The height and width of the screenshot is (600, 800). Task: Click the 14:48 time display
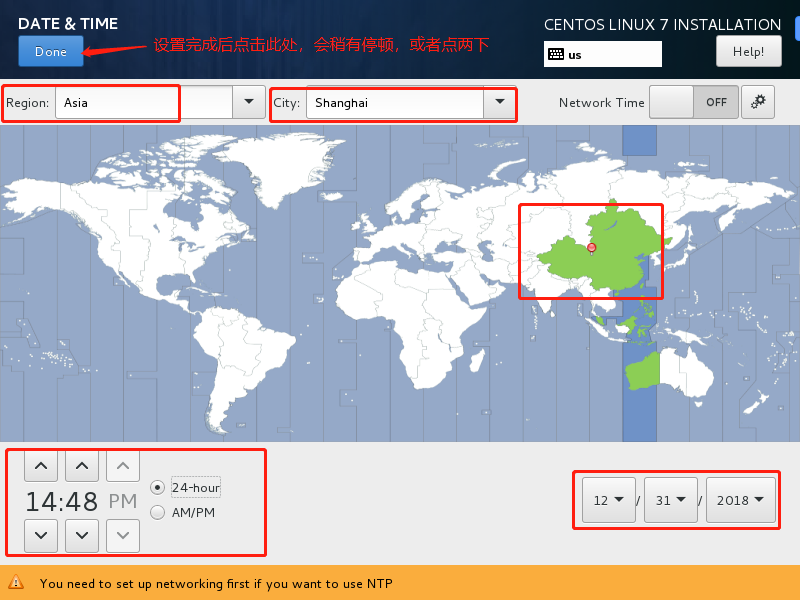pos(62,501)
